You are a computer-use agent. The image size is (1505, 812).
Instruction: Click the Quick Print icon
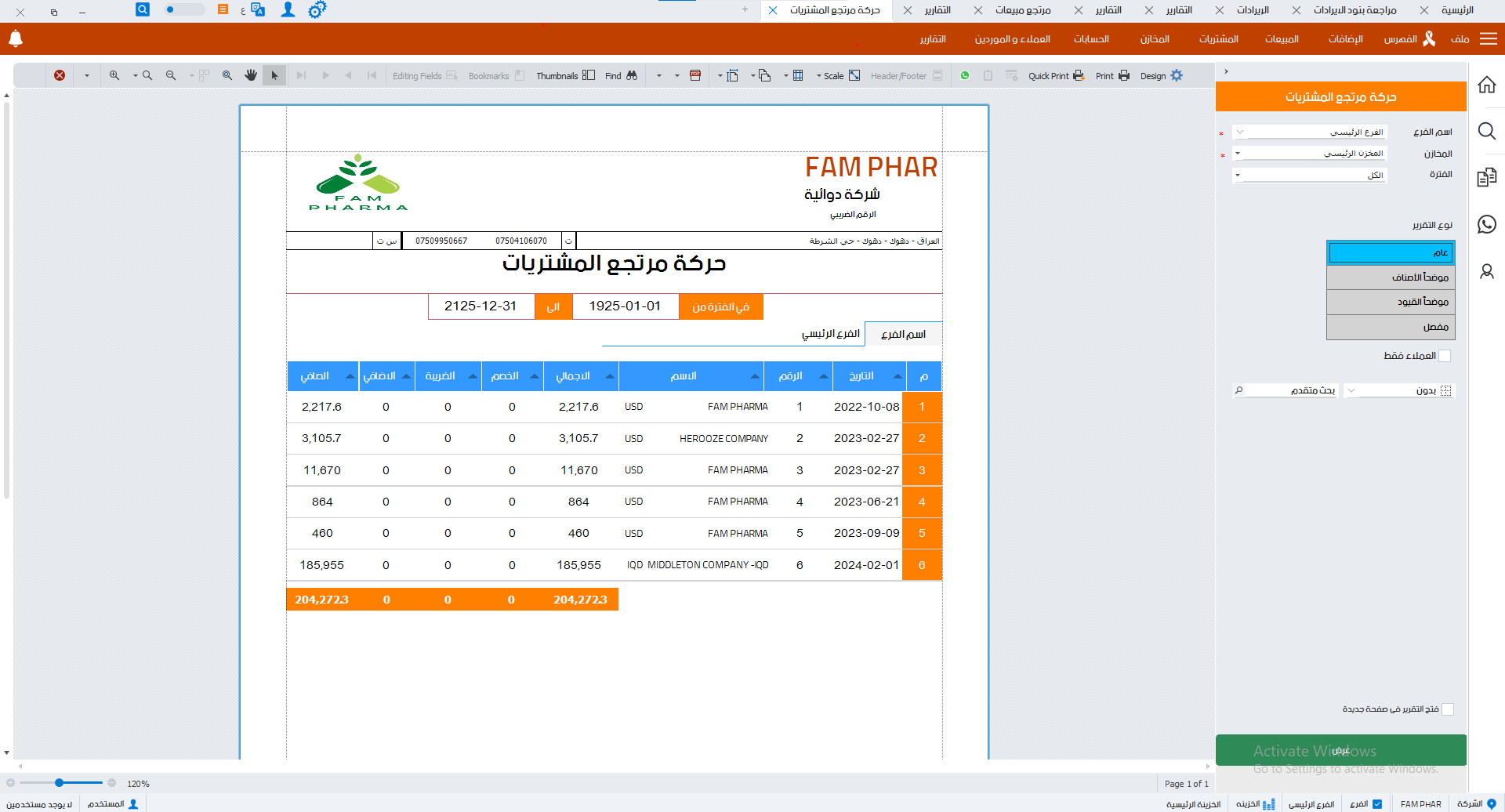pos(1079,76)
